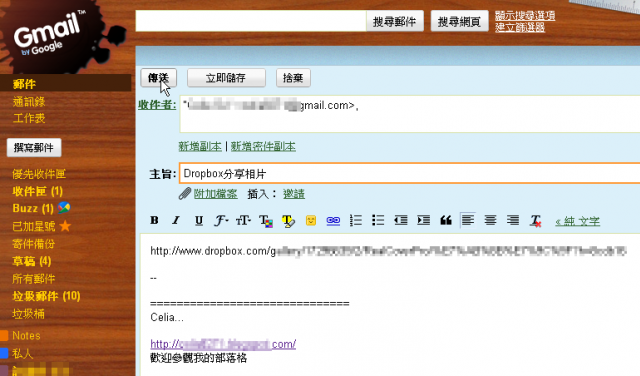Click 撰寫郵件 compose button
Viewport: 640px width, 376px height.
tap(34, 147)
